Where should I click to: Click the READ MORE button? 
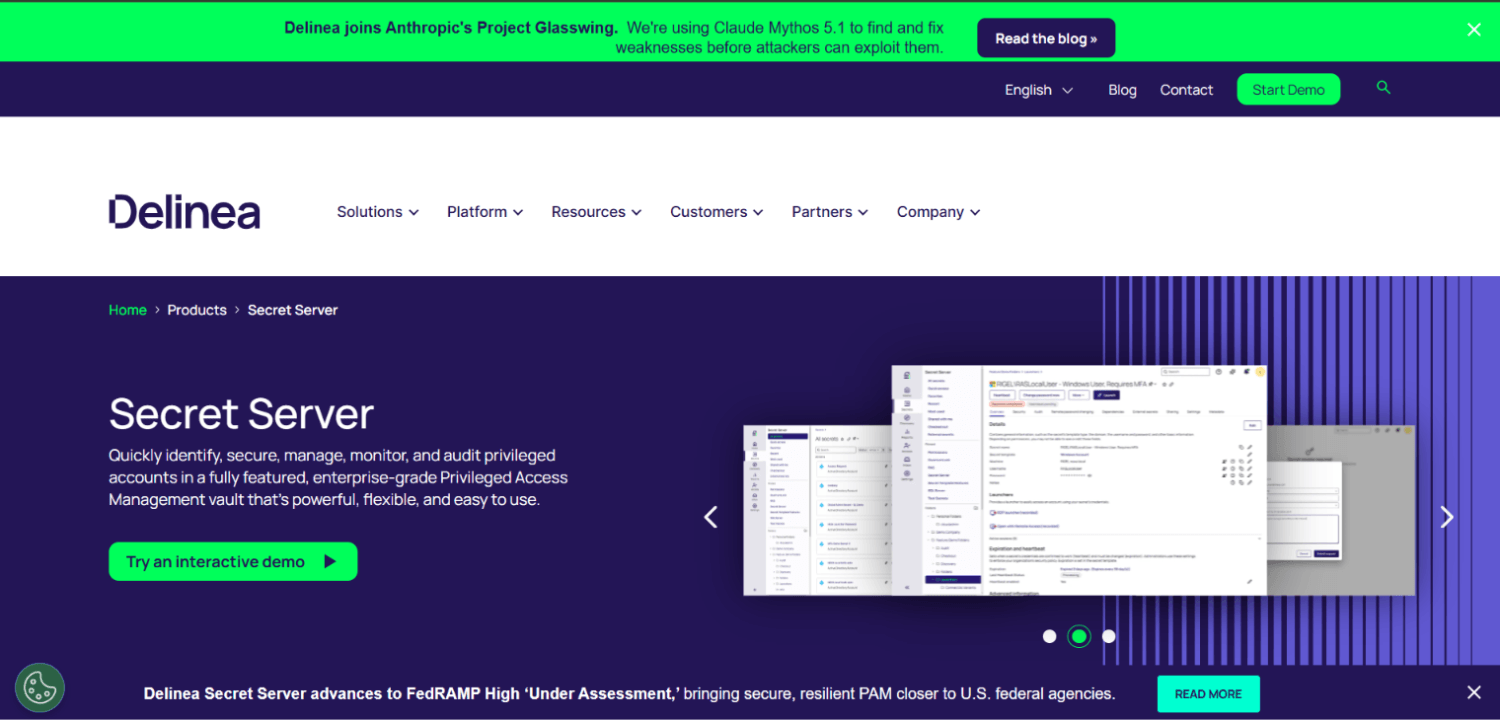click(x=1208, y=694)
